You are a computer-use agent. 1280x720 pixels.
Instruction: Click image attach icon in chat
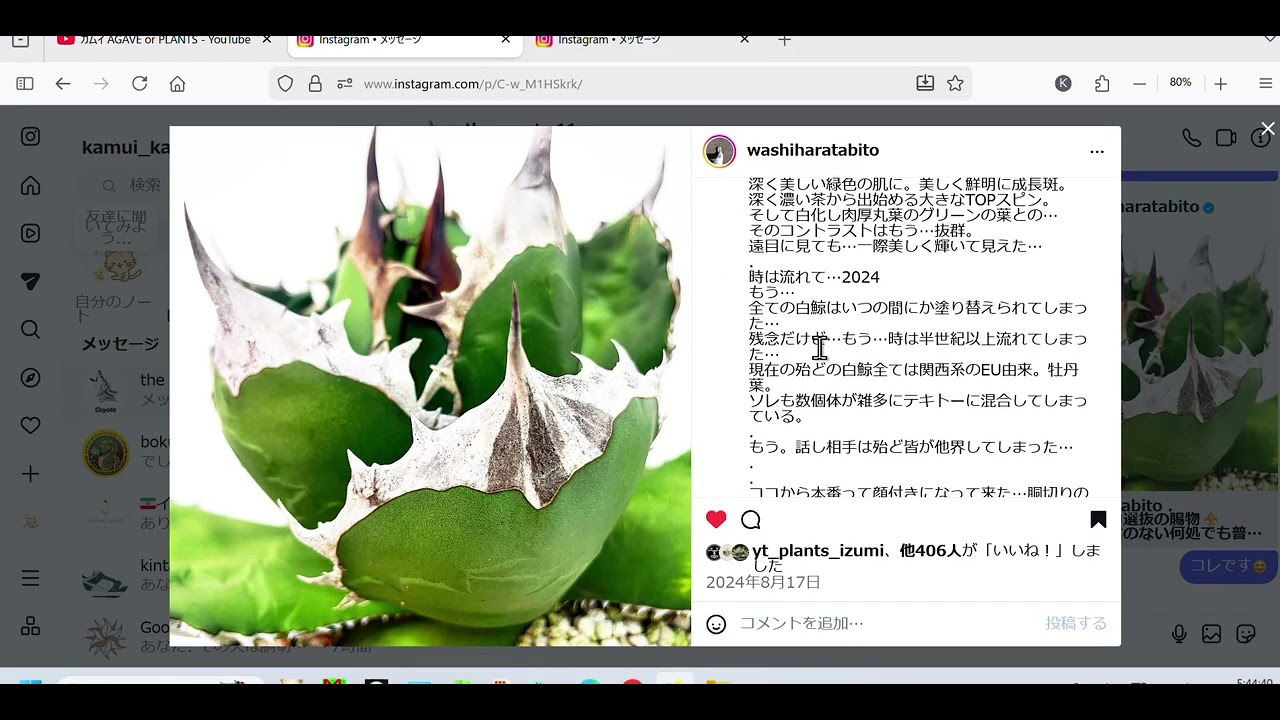click(1212, 633)
